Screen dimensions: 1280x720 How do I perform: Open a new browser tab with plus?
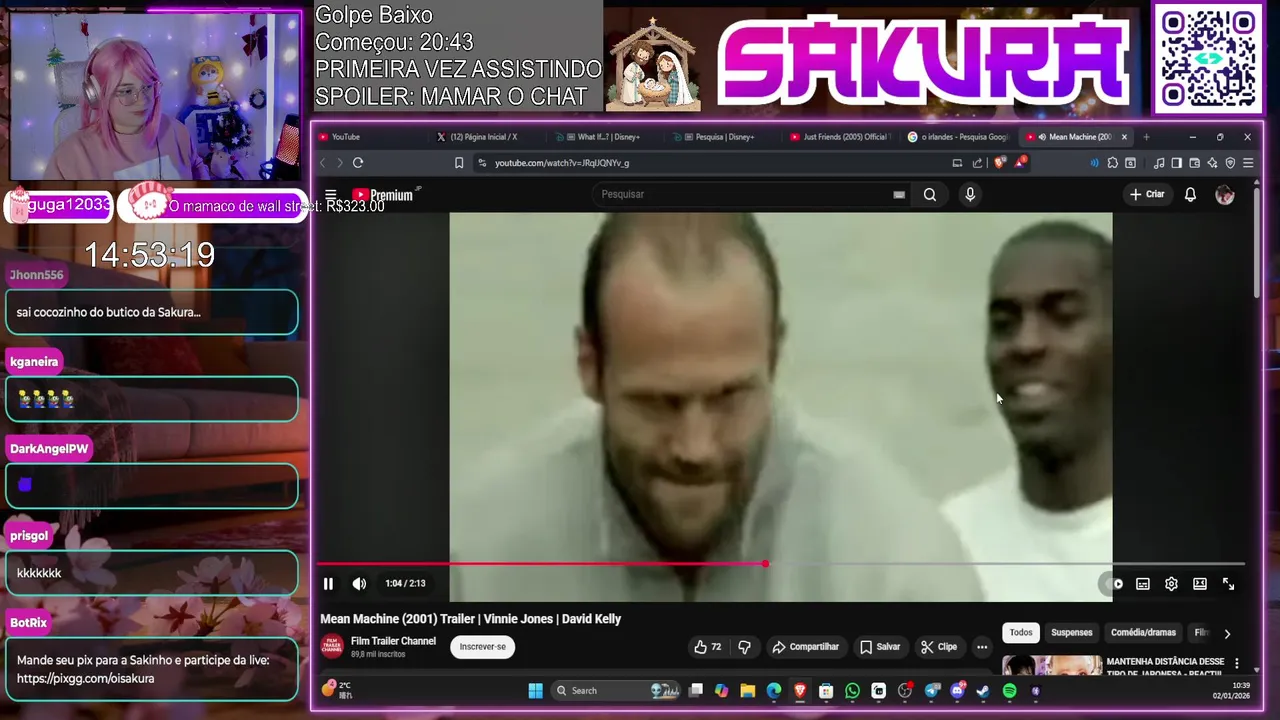pyautogui.click(x=1146, y=137)
